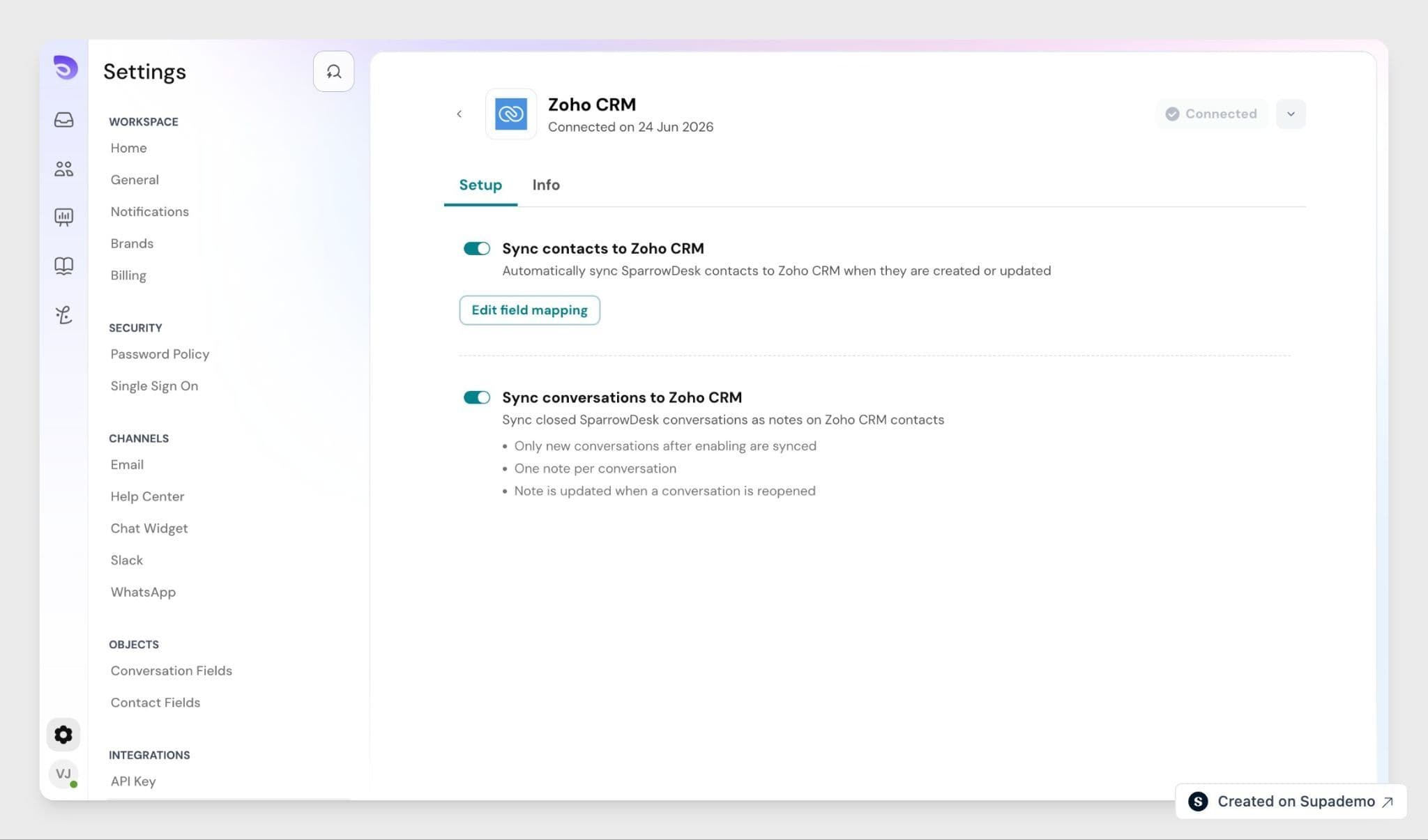This screenshot has height=840, width=1428.
Task: Click the INTEGRATIONS section label
Action: point(149,755)
